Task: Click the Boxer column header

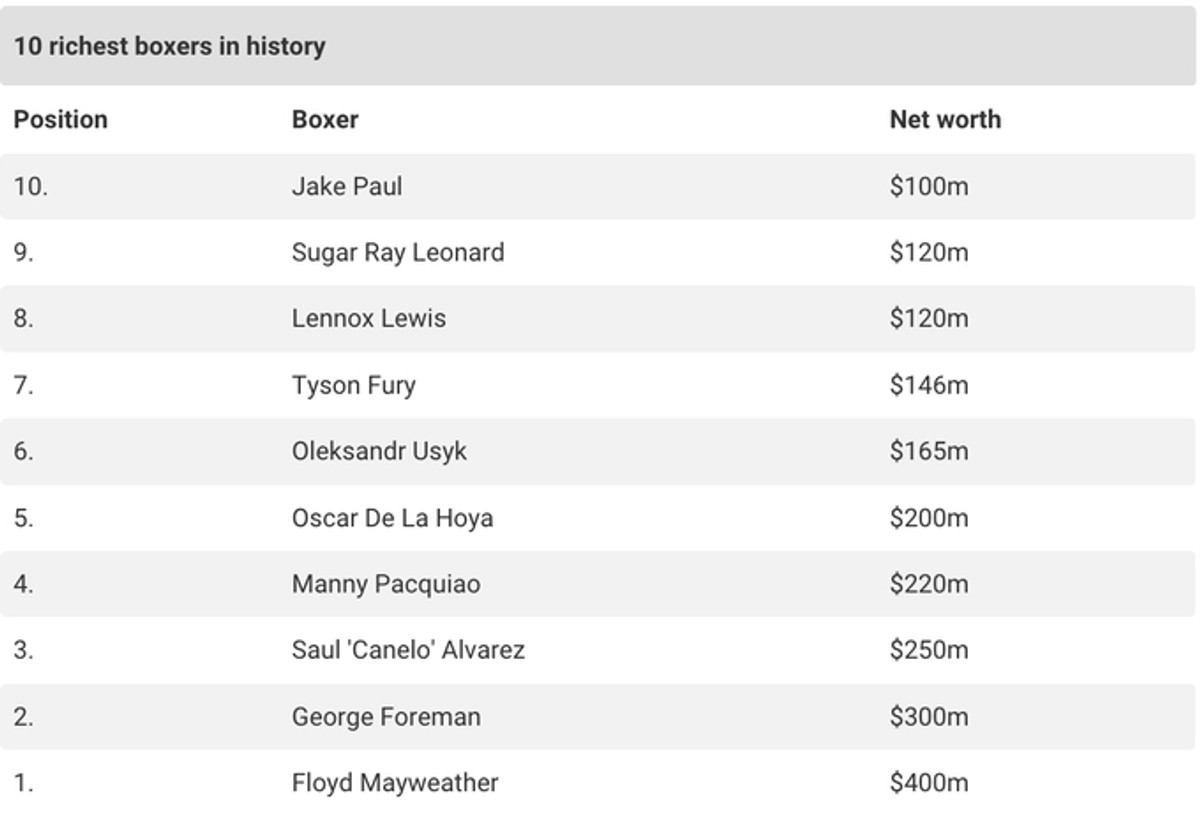Action: [325, 120]
